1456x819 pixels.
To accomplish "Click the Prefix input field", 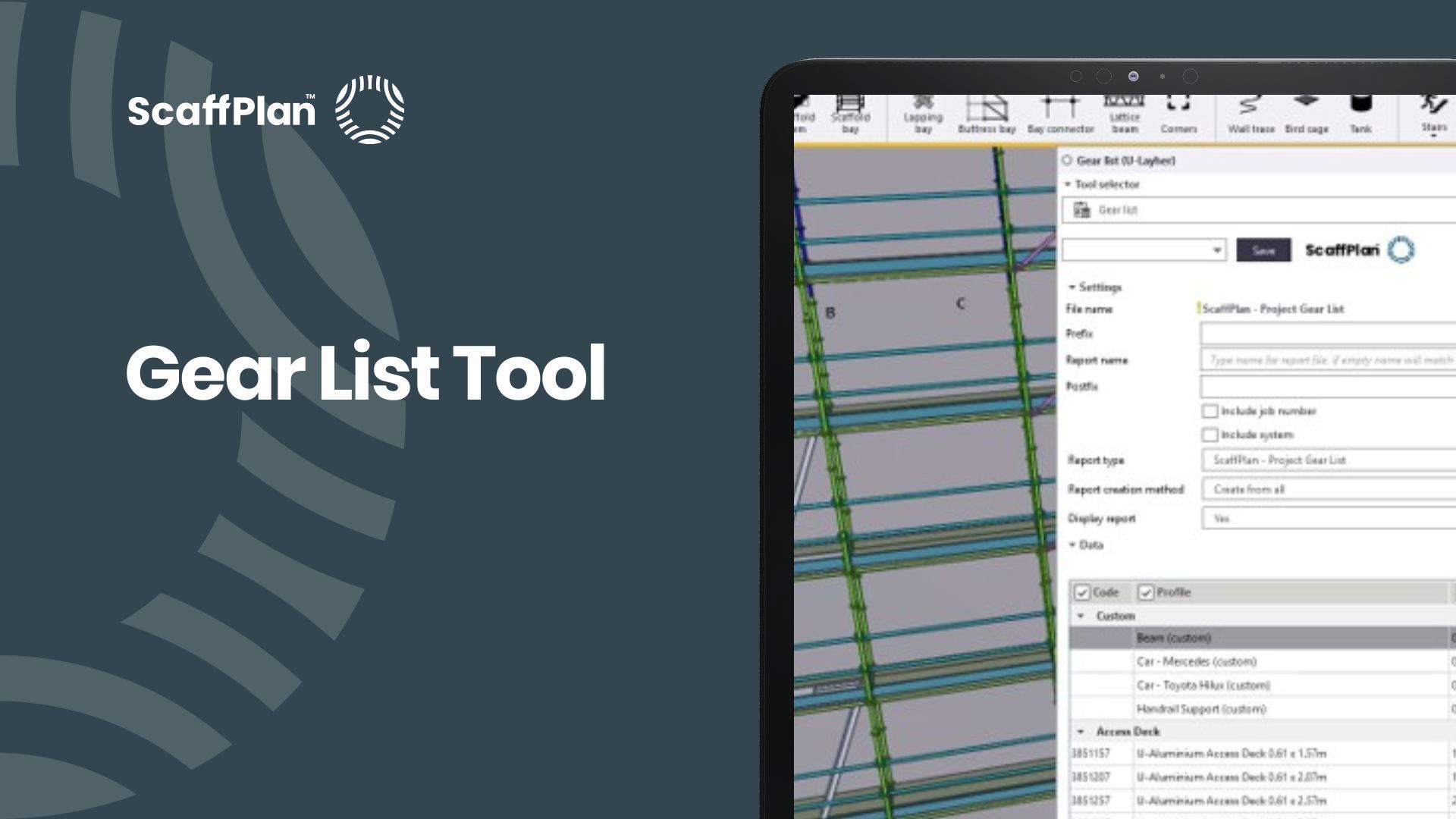I will pyautogui.click(x=1328, y=334).
